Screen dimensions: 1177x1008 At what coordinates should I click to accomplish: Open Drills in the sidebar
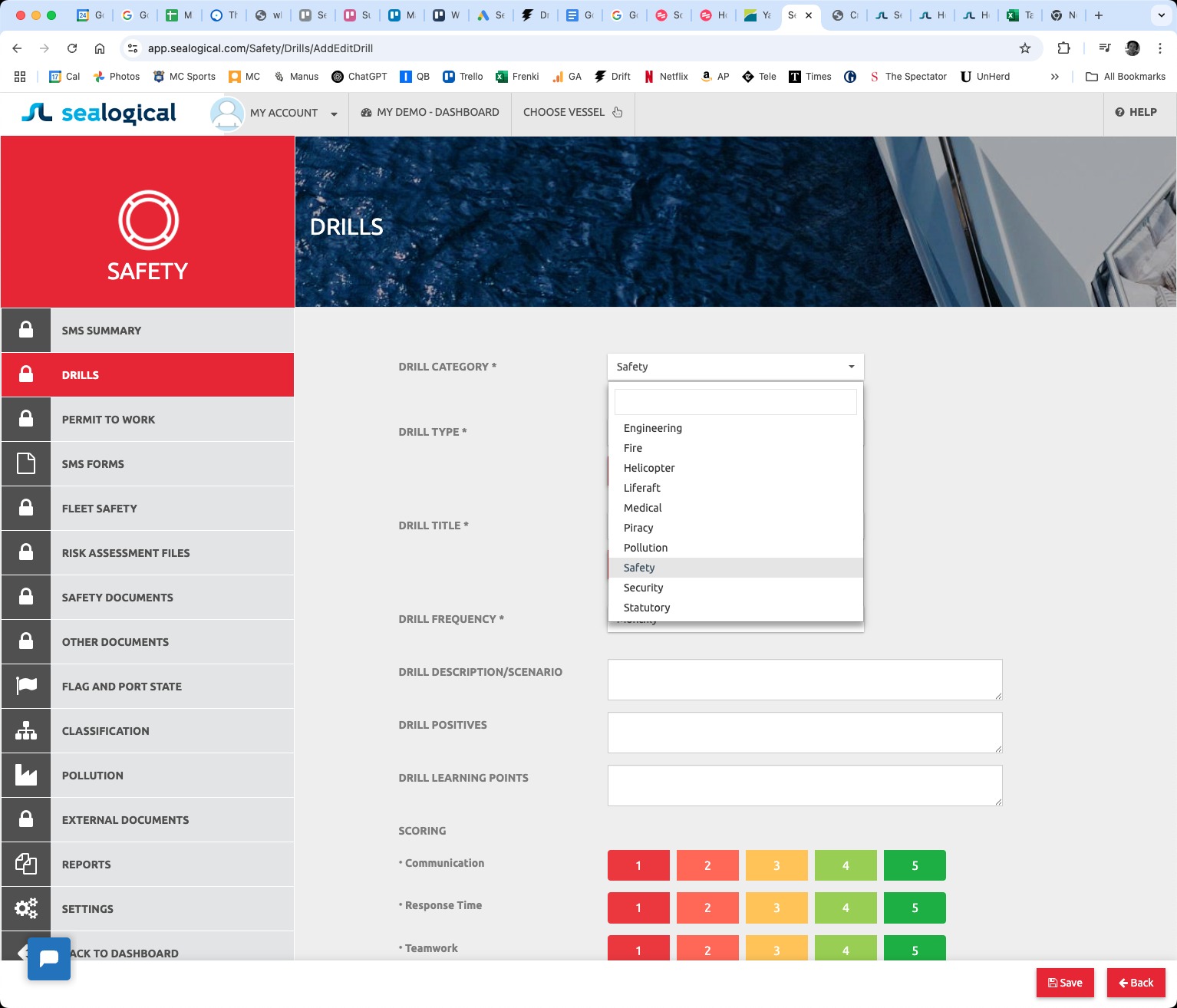pos(147,375)
